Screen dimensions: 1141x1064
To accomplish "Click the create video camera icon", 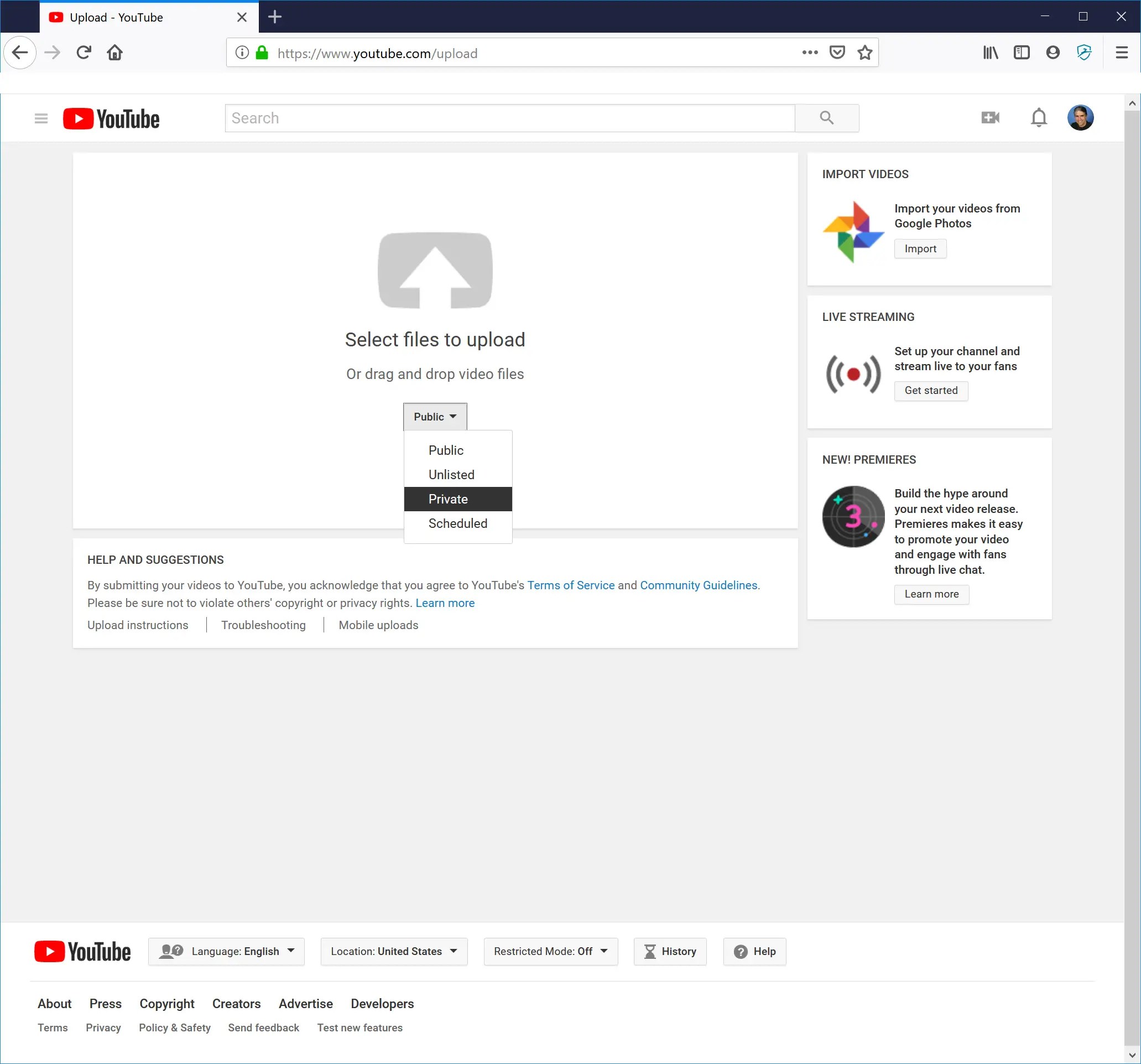I will click(x=990, y=118).
